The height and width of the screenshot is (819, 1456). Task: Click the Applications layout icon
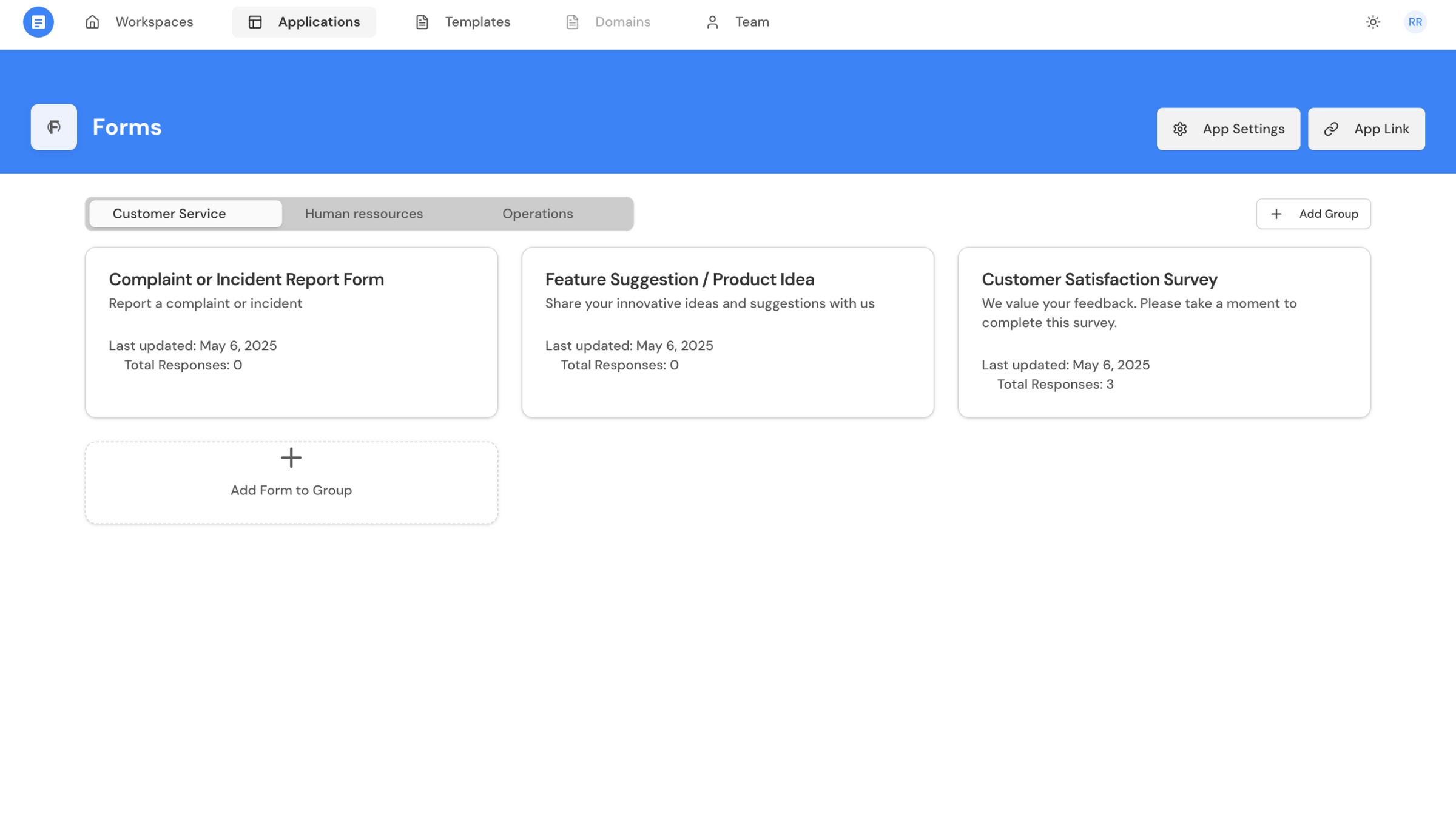click(255, 22)
